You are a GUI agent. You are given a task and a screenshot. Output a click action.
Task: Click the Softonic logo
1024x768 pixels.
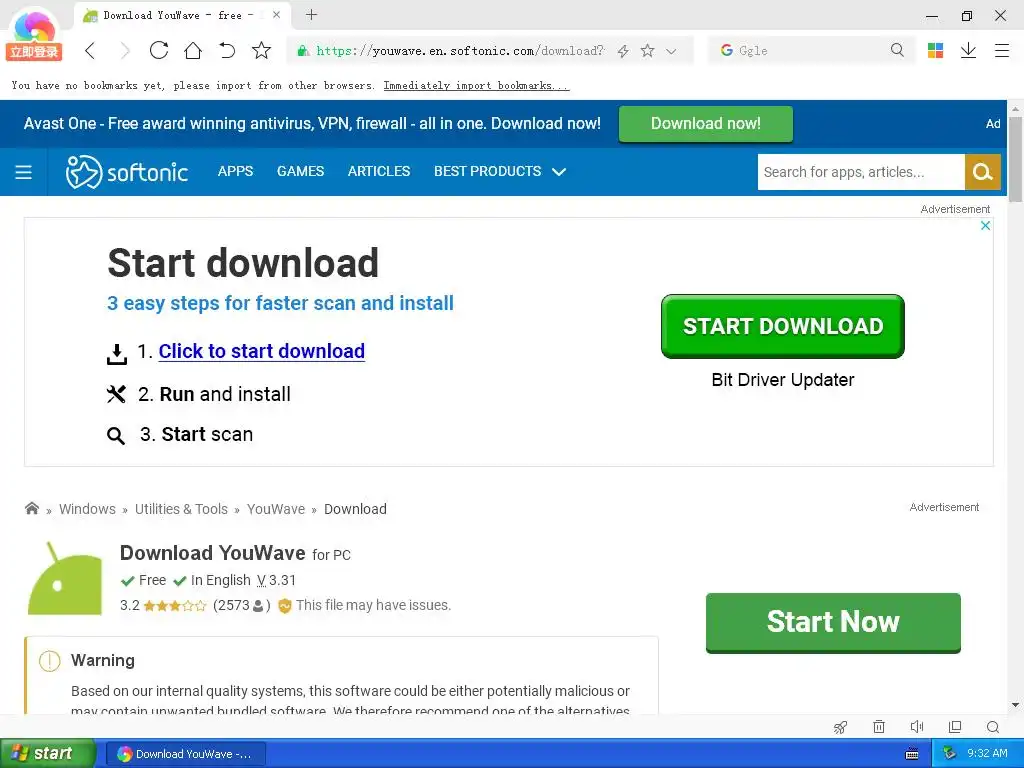tap(127, 172)
